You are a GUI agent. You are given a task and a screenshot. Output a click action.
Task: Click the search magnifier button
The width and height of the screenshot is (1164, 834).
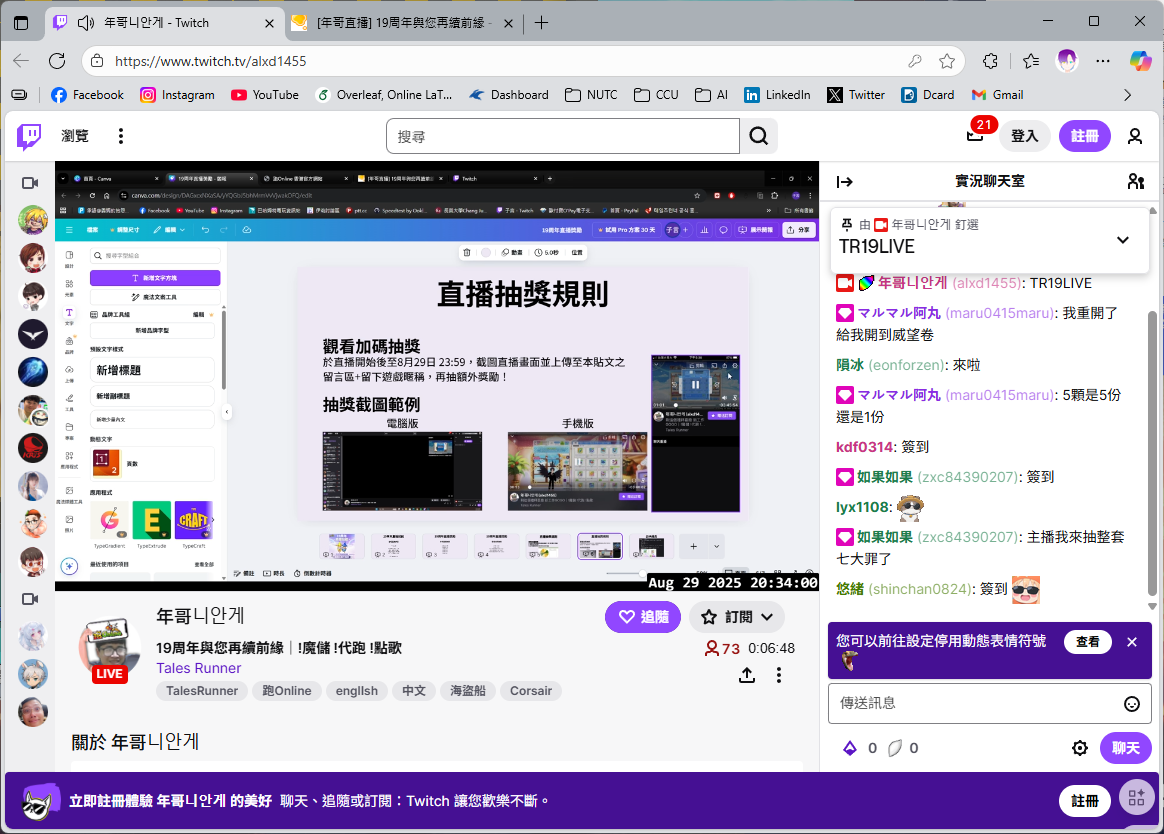[x=759, y=136]
